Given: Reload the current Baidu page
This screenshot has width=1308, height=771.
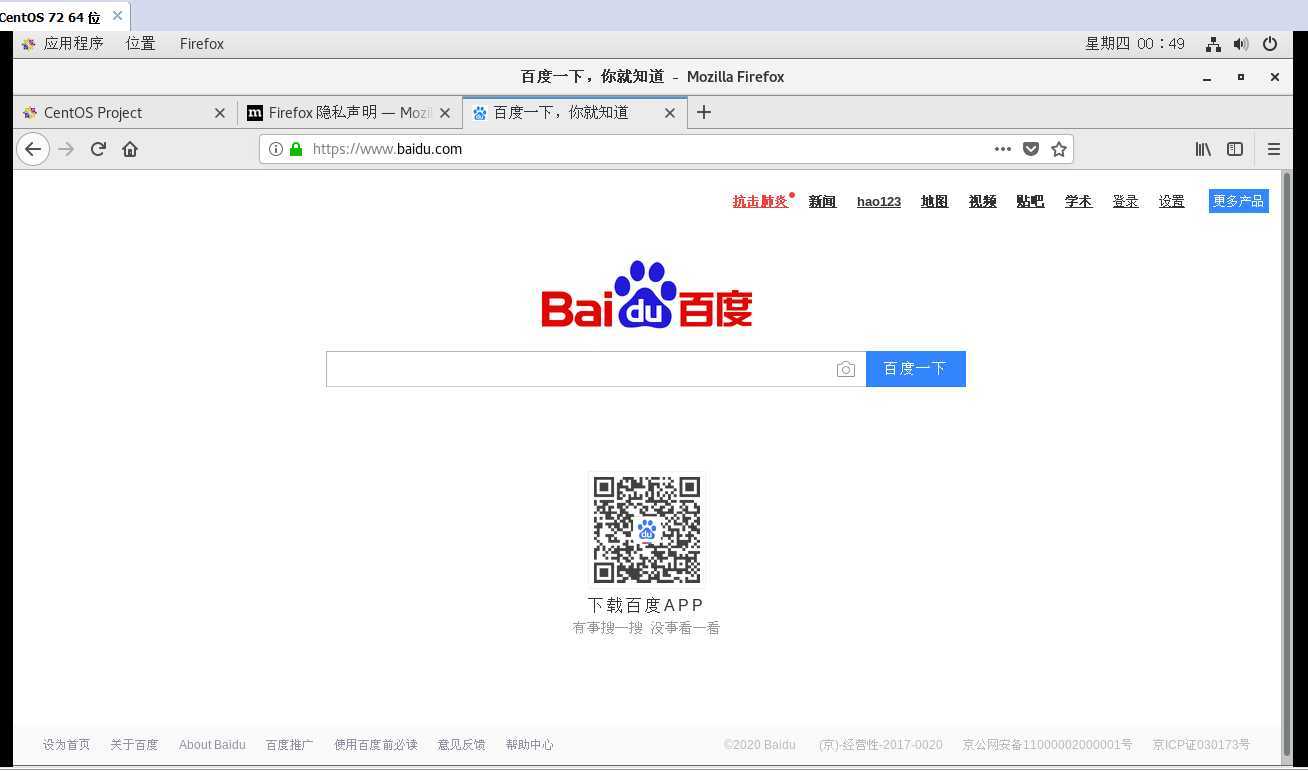Looking at the screenshot, I should pos(98,149).
